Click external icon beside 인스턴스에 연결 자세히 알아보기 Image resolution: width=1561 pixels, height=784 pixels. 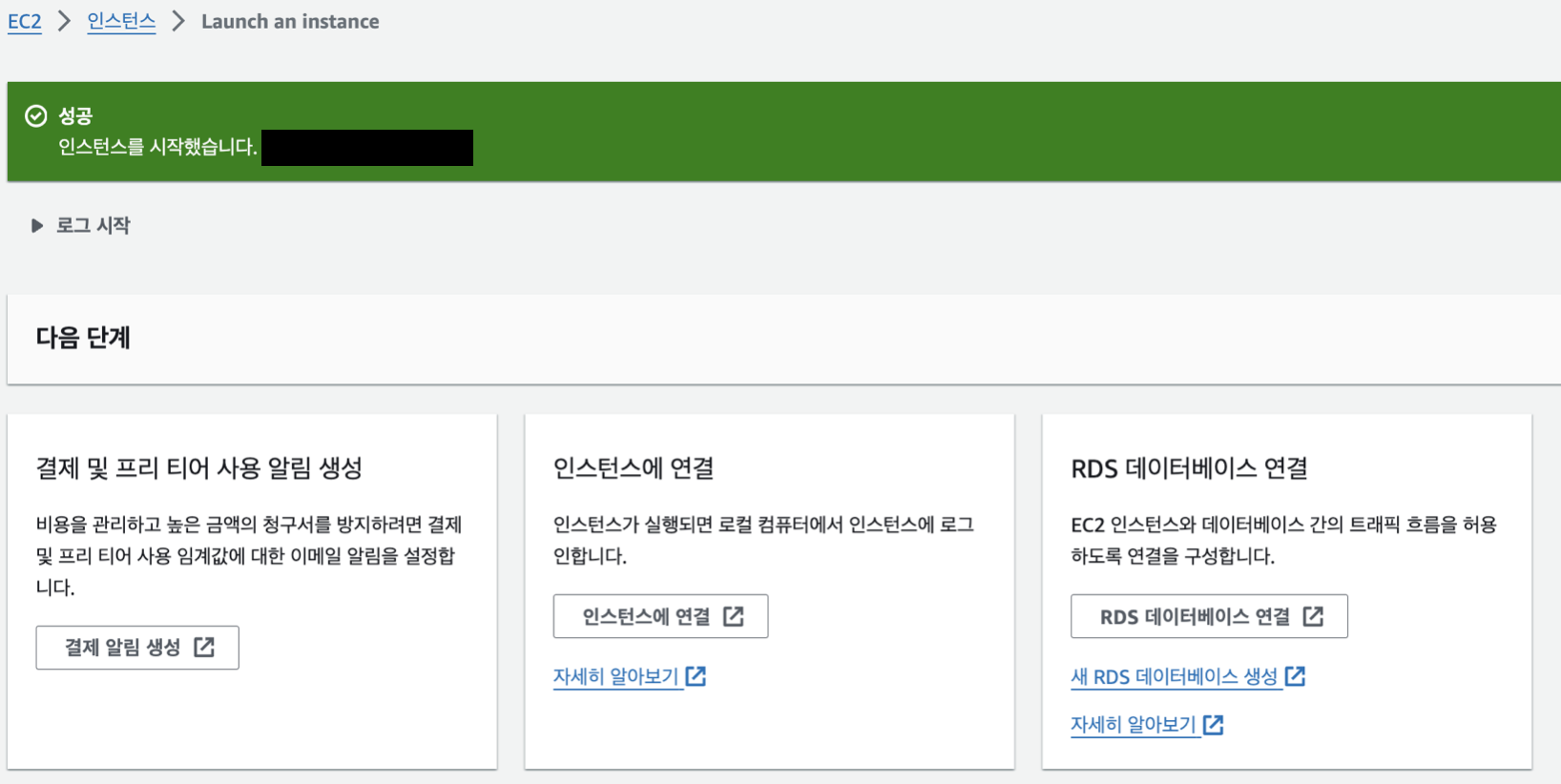696,676
